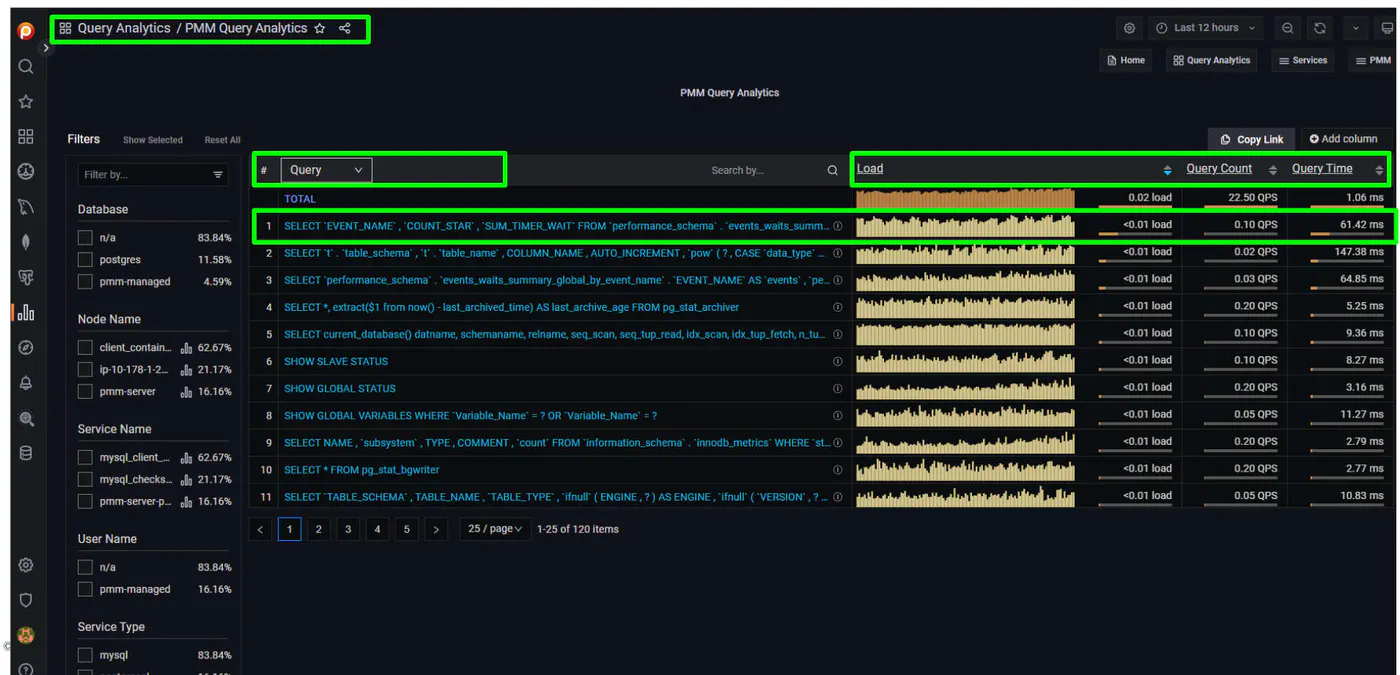Check pmm-managed under Database

click(85, 282)
